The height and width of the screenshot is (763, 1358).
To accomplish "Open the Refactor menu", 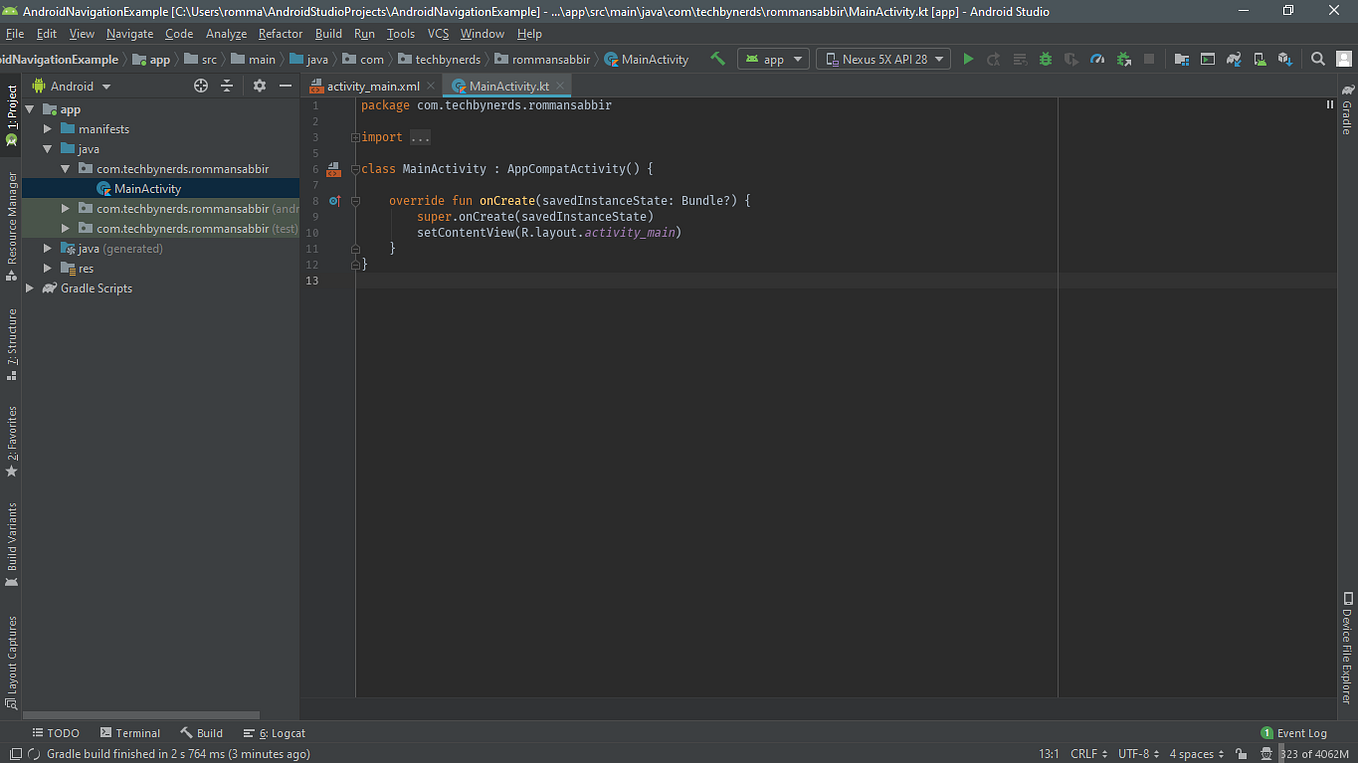I will (280, 33).
